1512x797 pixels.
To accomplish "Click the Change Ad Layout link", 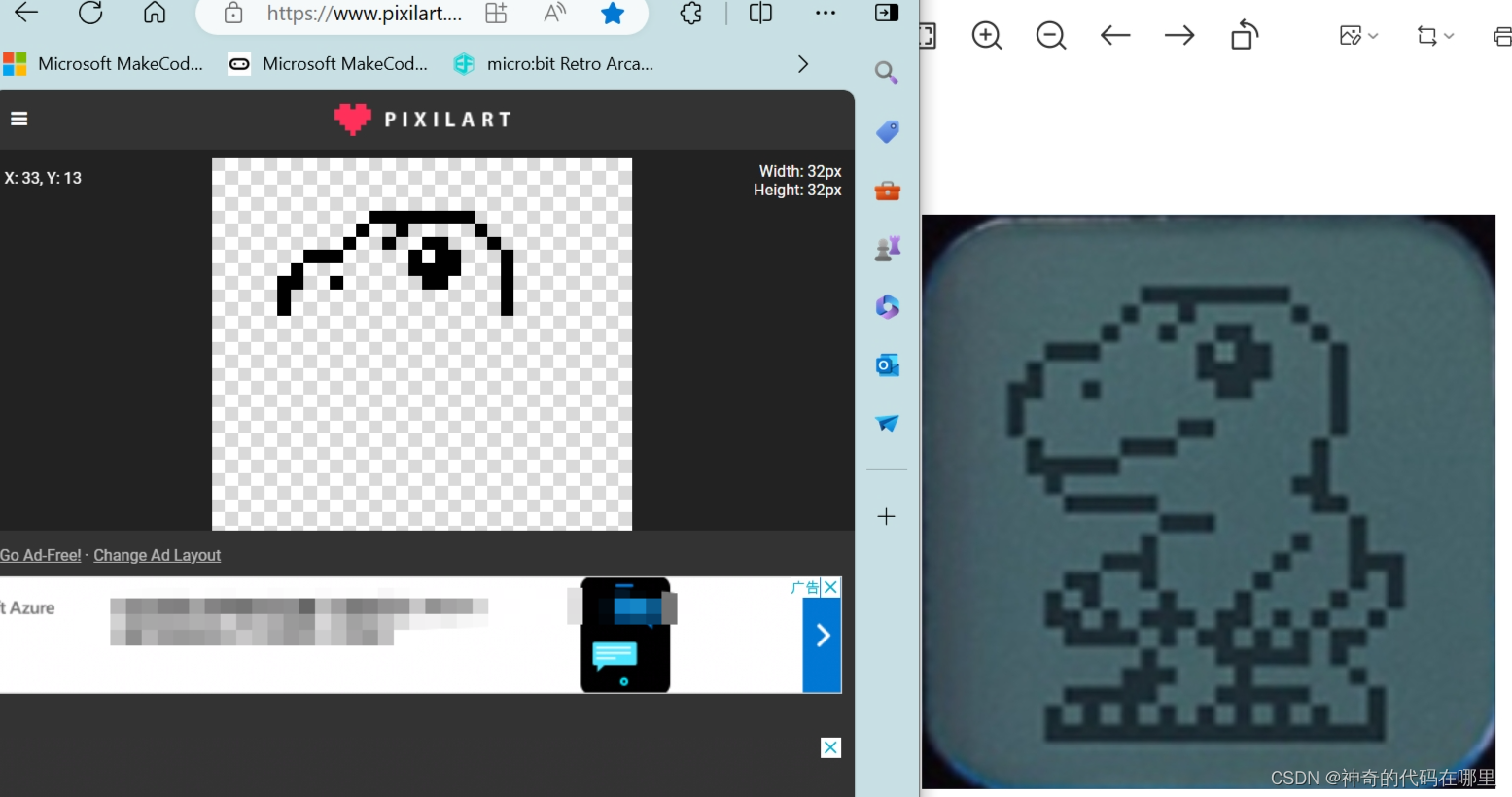I will [158, 555].
